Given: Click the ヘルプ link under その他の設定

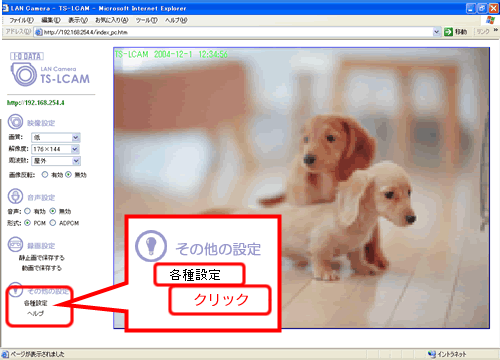Looking at the screenshot, I should [x=35, y=314].
